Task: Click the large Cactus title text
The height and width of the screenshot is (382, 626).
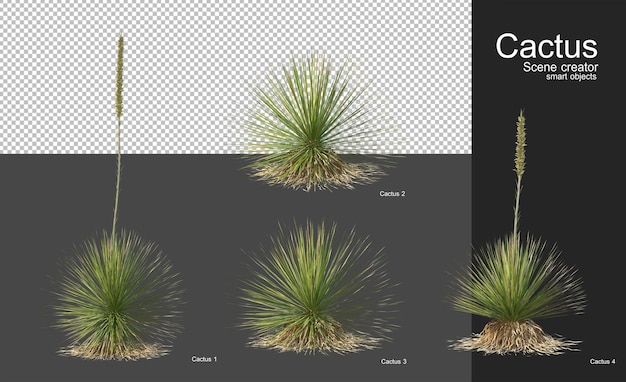Action: point(547,46)
